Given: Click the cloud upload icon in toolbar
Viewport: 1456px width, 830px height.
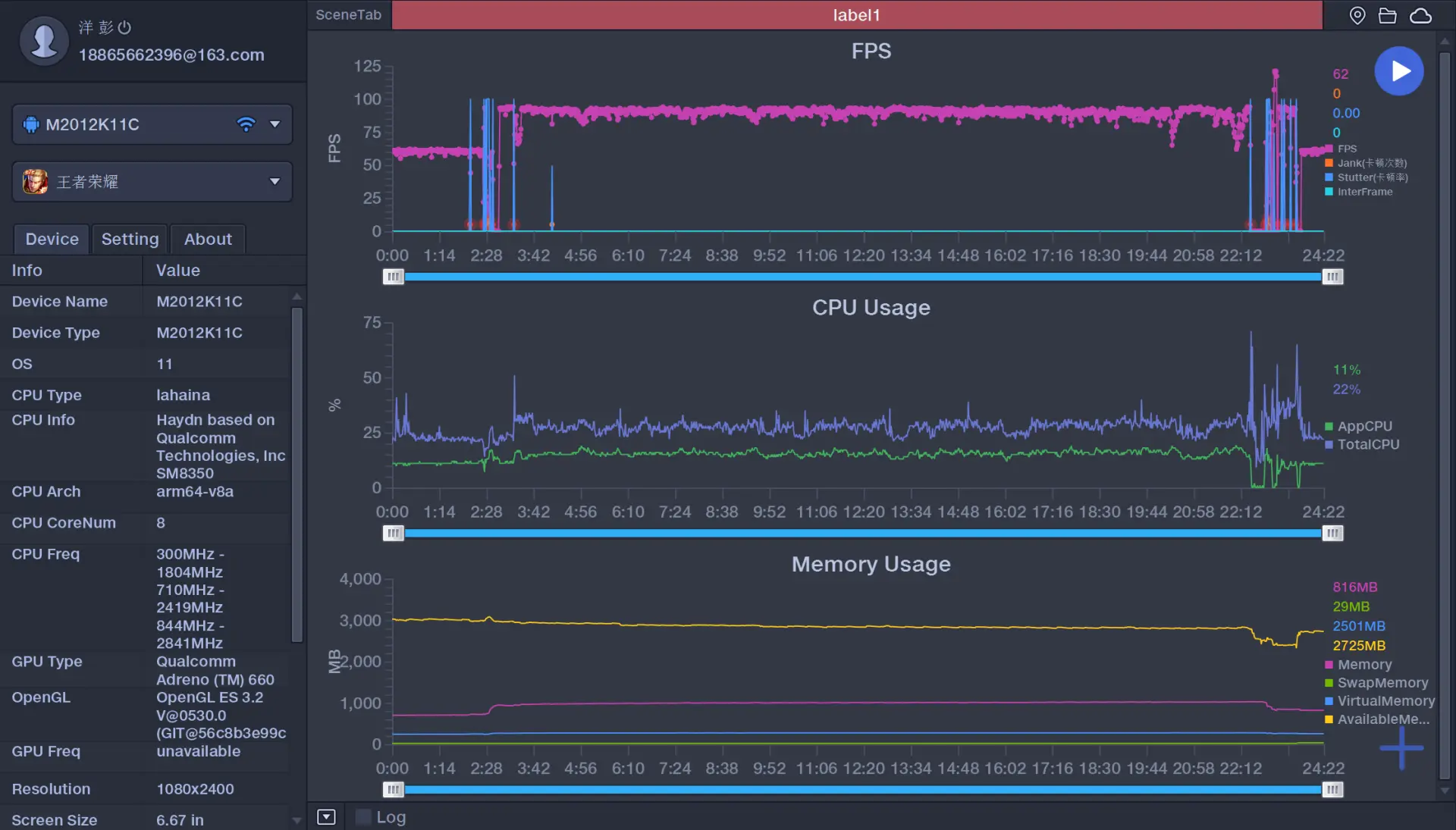Looking at the screenshot, I should pos(1422,15).
